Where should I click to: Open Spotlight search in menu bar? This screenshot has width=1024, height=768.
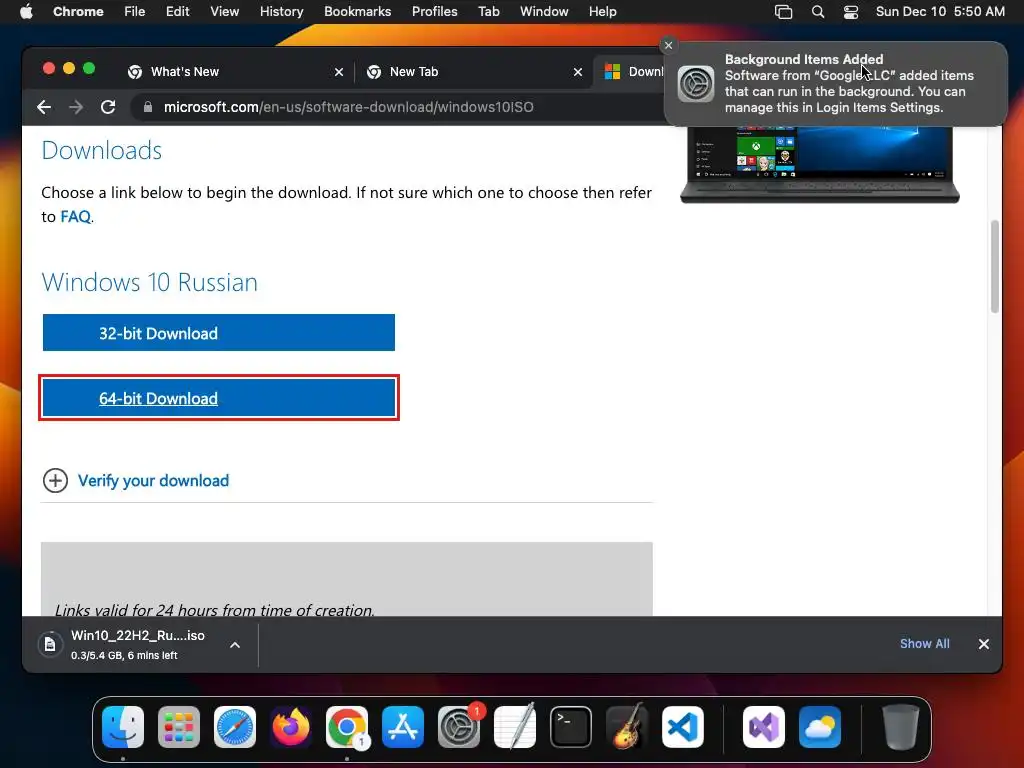818,12
